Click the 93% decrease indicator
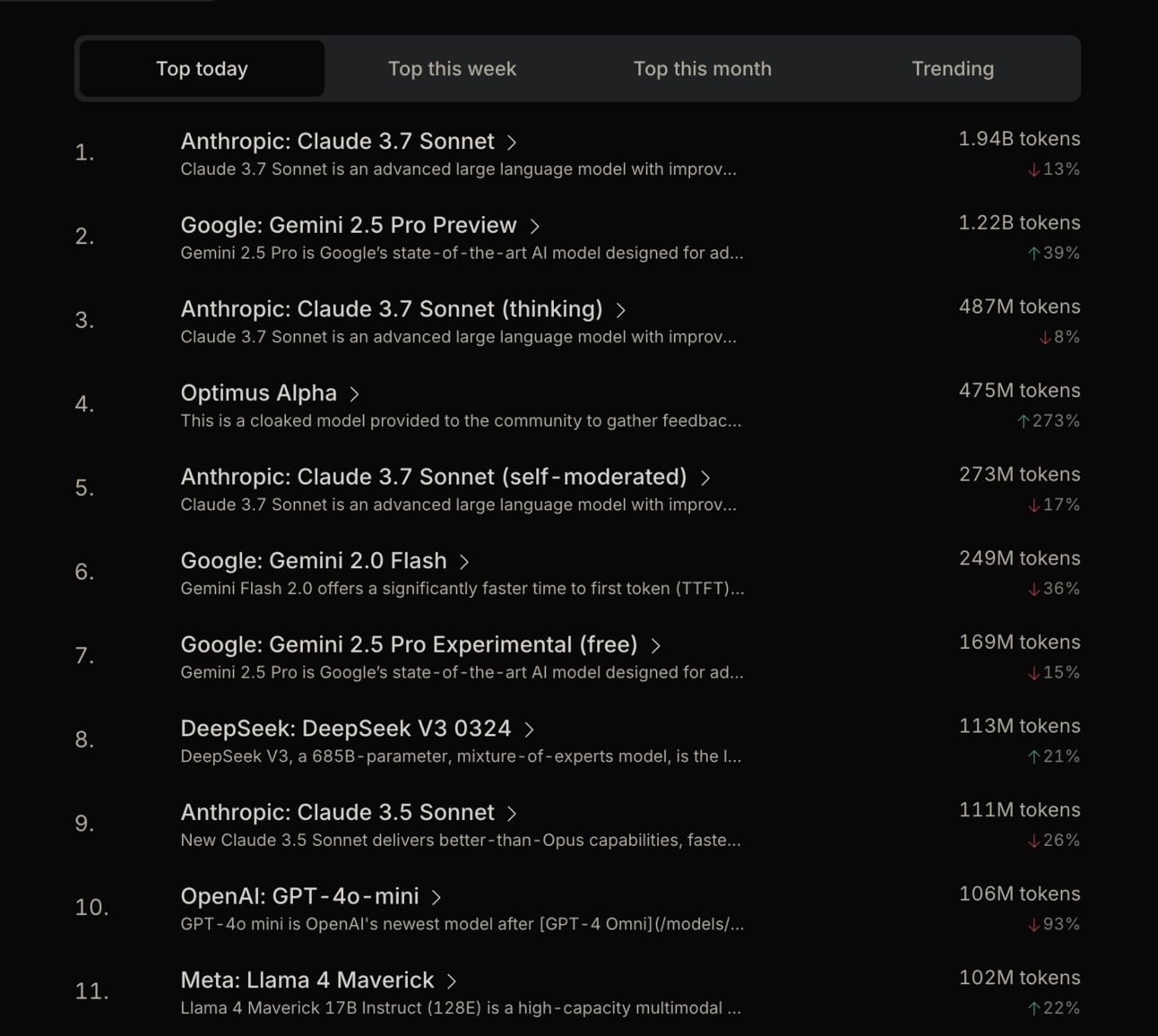1158x1036 pixels. click(1053, 924)
